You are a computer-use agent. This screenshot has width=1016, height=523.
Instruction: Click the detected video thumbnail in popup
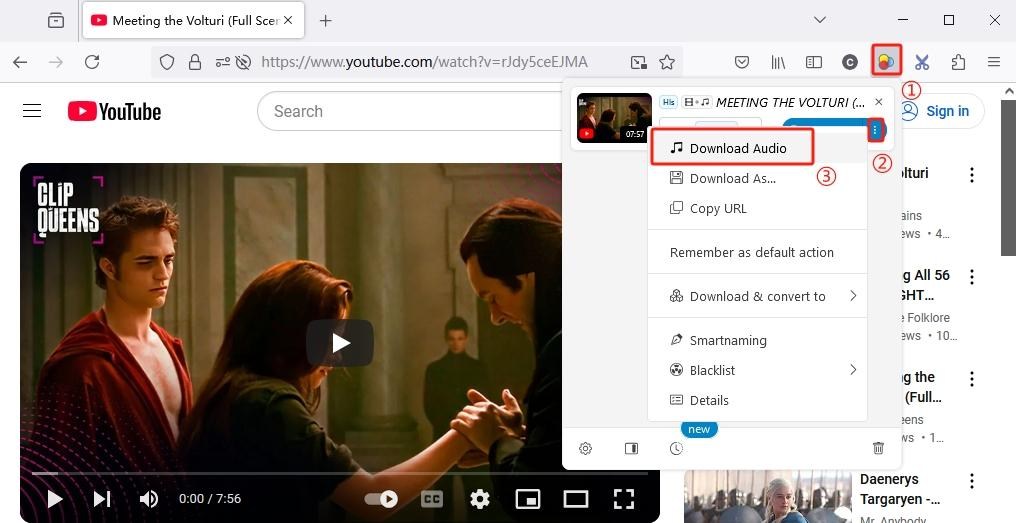coord(614,118)
